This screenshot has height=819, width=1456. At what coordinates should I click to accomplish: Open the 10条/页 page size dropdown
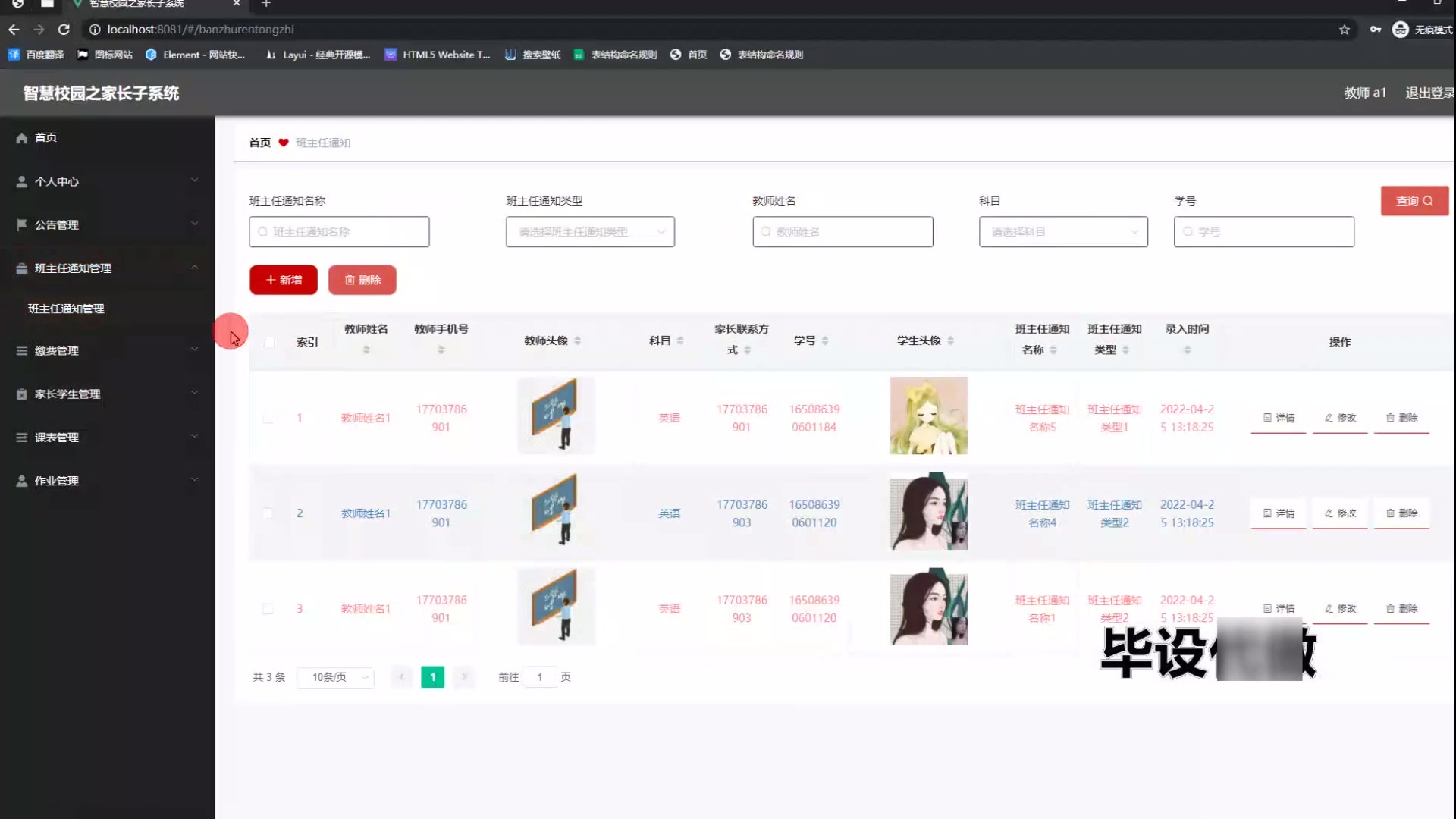[x=336, y=677]
